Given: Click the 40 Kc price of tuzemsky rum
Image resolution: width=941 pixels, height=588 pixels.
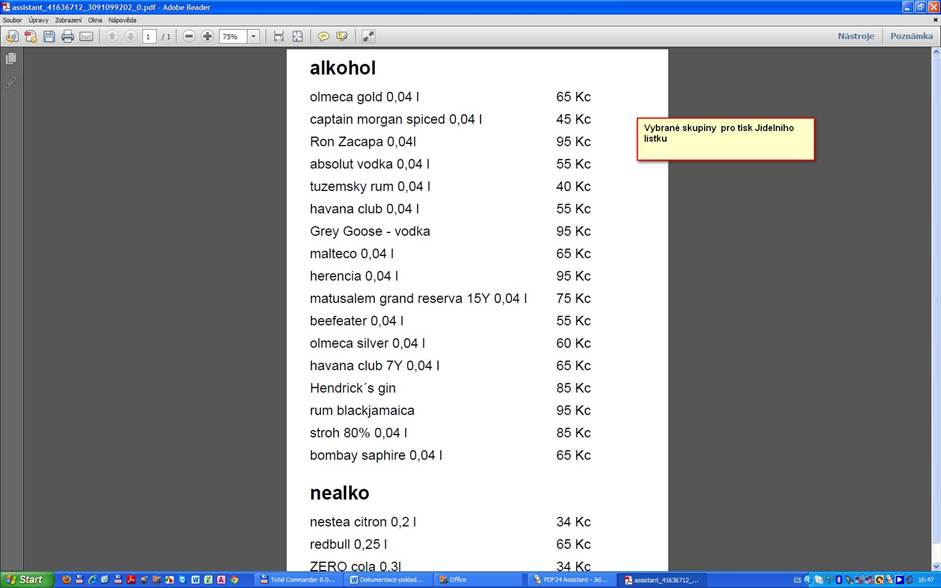Looking at the screenshot, I should [573, 187].
